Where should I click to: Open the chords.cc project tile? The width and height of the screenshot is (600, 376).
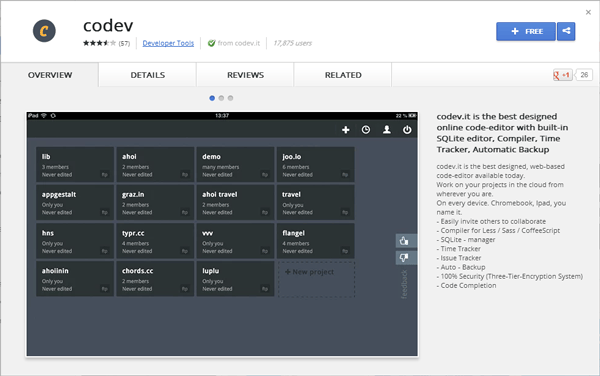[155, 279]
